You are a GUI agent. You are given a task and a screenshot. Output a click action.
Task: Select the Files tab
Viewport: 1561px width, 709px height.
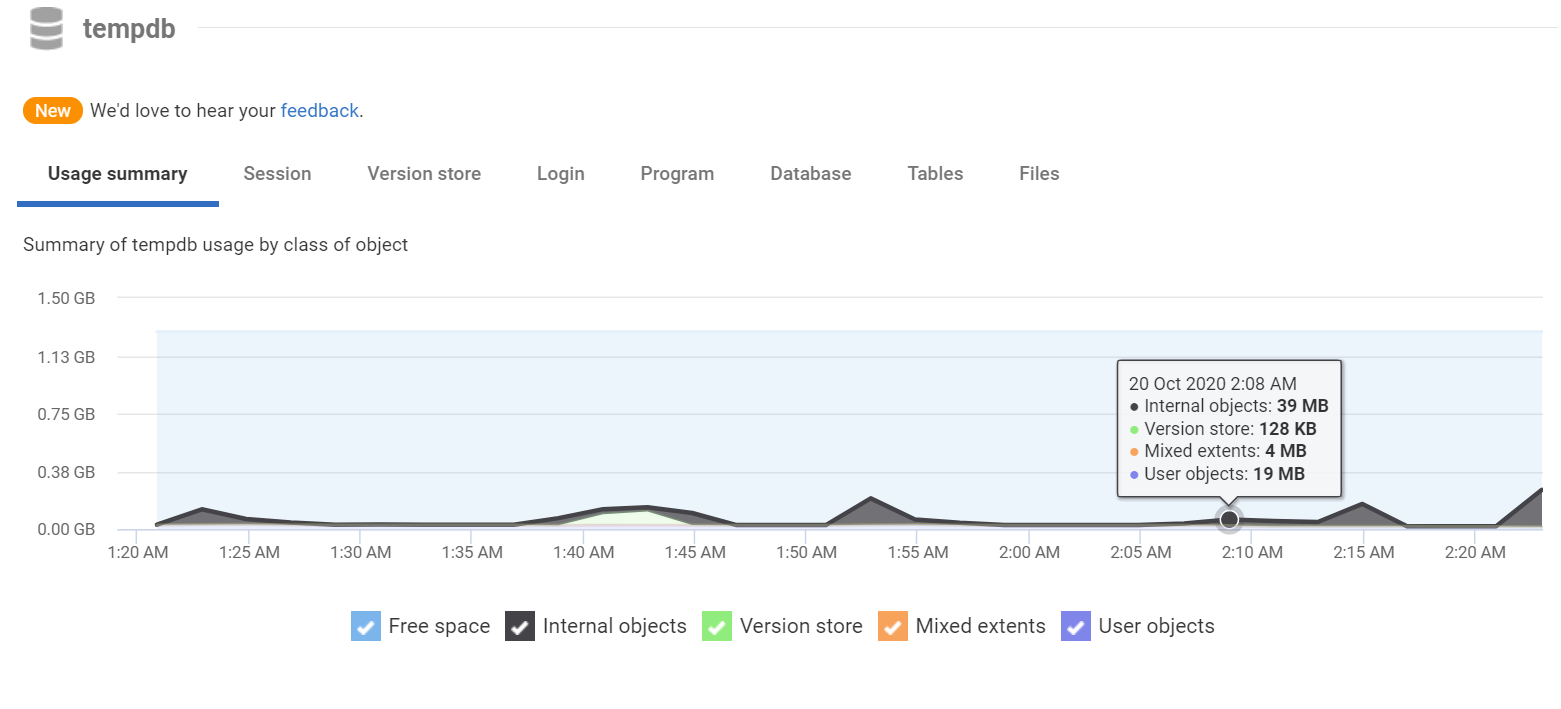(1039, 174)
